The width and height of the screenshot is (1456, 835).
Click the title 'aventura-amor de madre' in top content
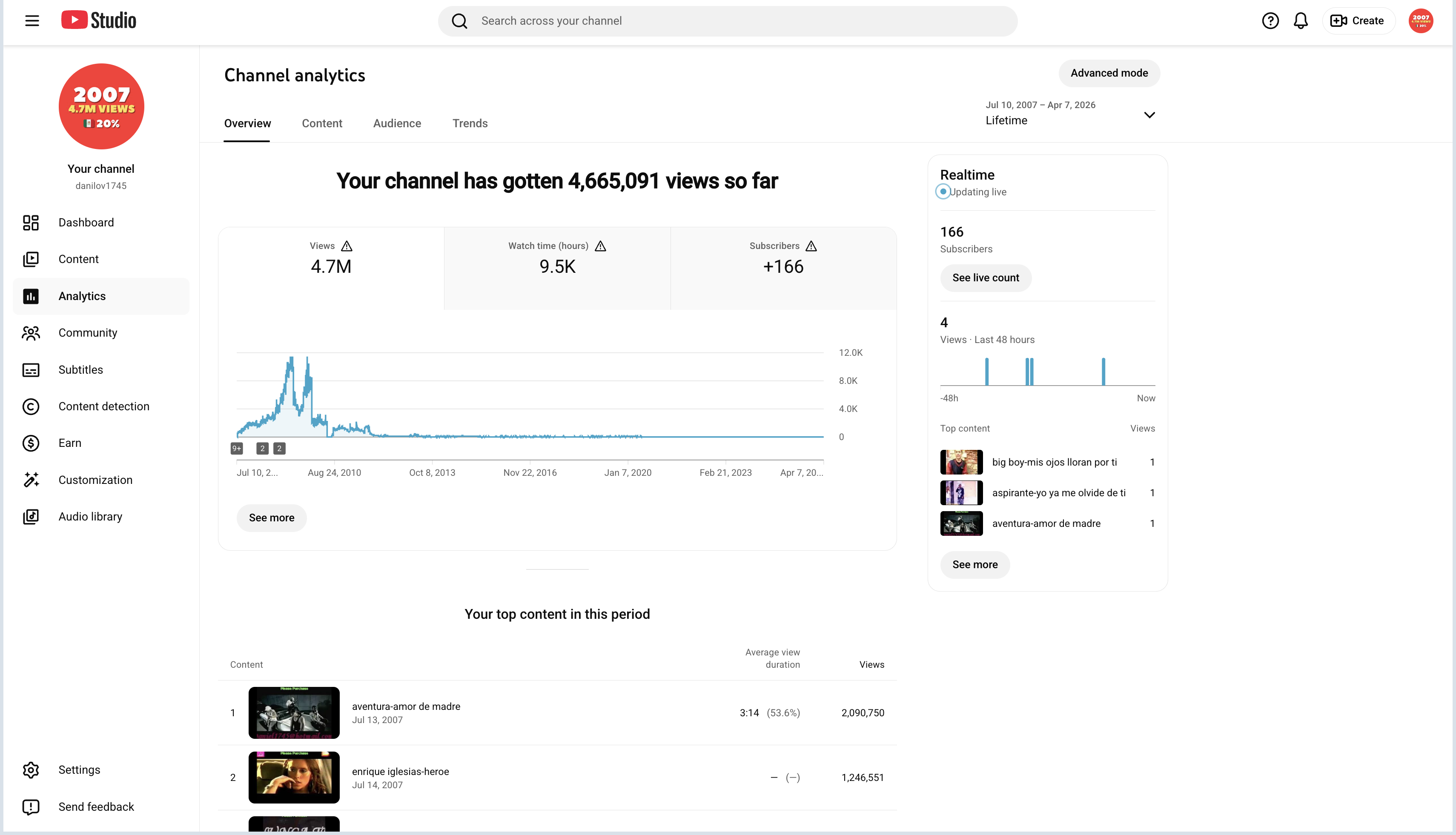point(406,706)
